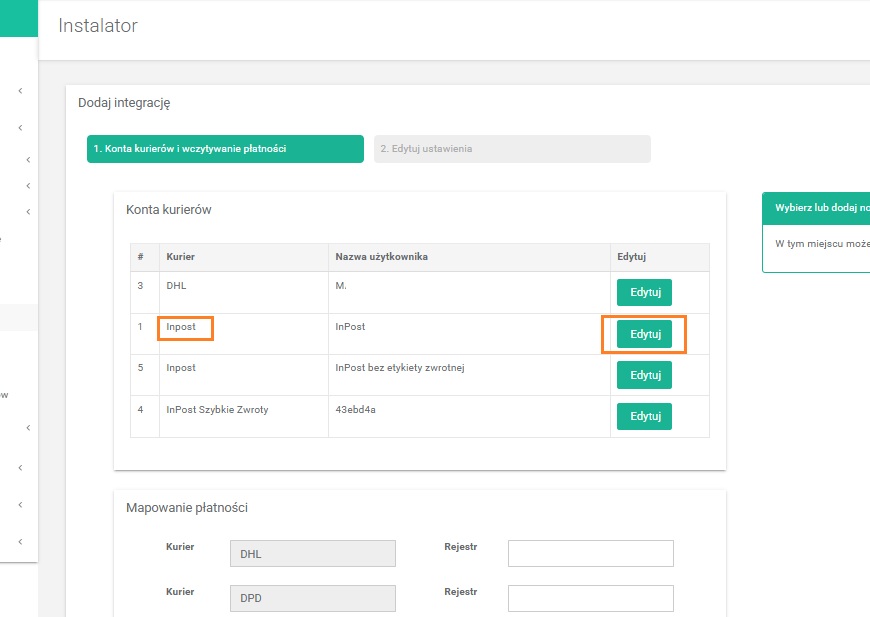Screen dimensions: 870x617
Task: Switch to step 2 Edytuj ustawienia
Action: tap(512, 149)
